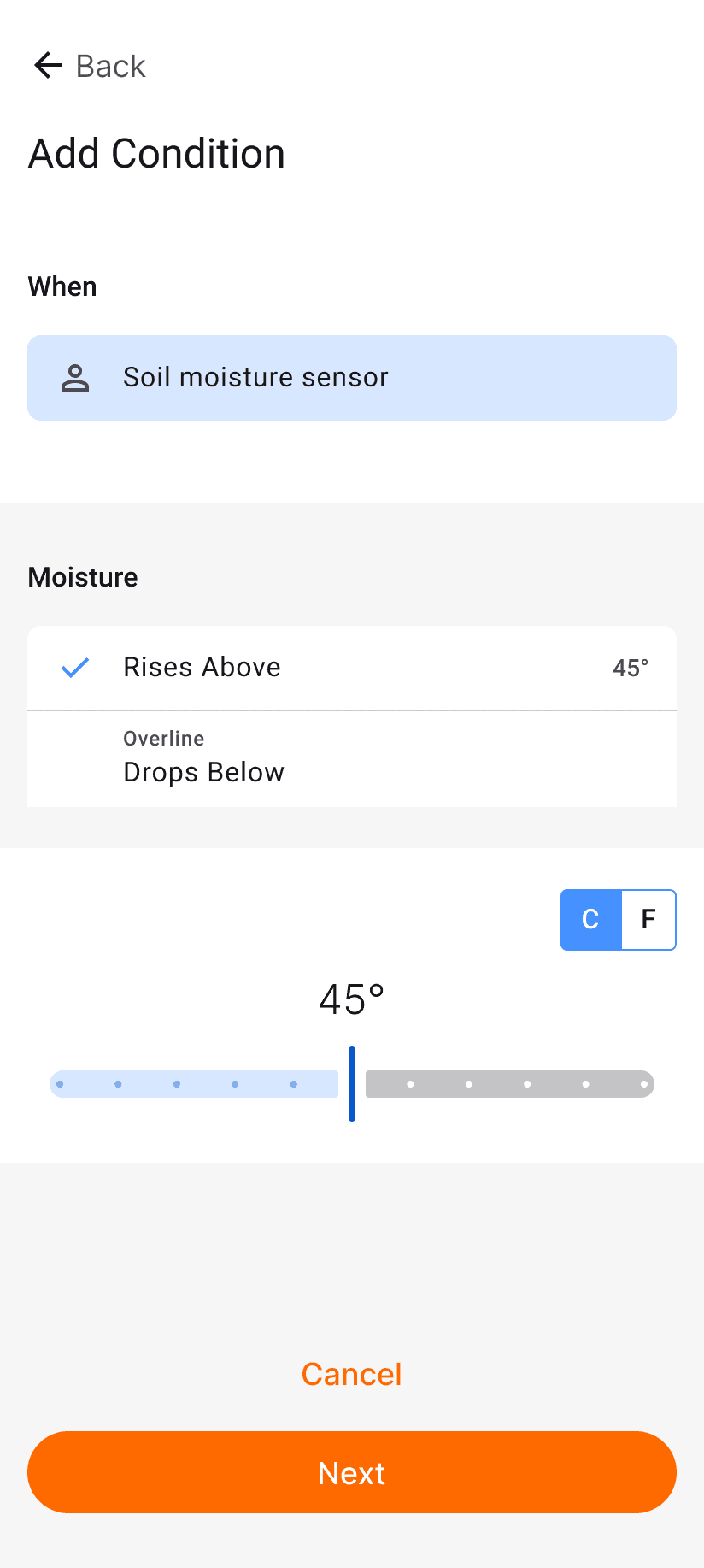Proceed with the Next button
Screen dimensions: 704x1568
tap(352, 1472)
